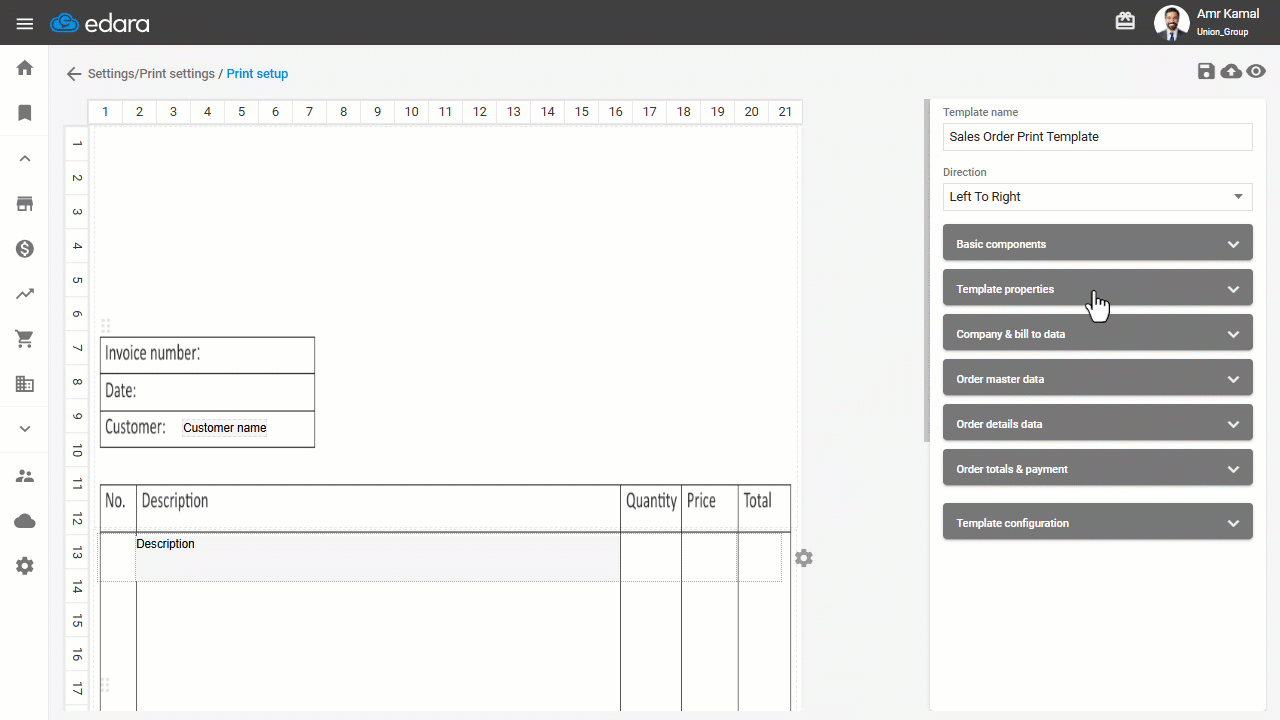1280x720 pixels.
Task: Go back using the arrow icon
Action: tap(74, 74)
